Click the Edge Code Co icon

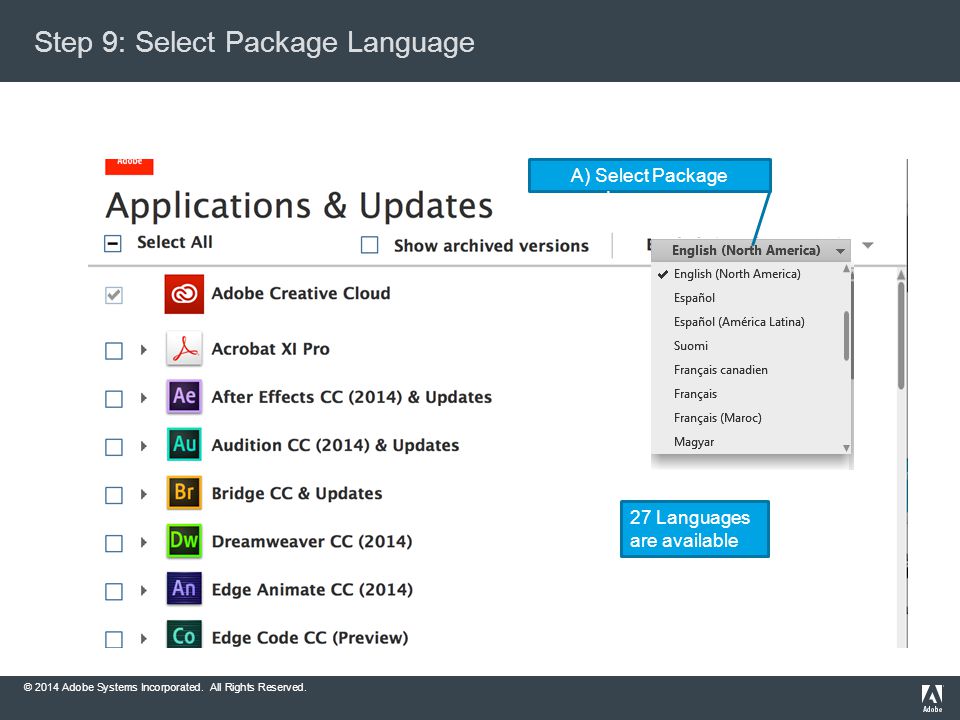pyautogui.click(x=184, y=634)
